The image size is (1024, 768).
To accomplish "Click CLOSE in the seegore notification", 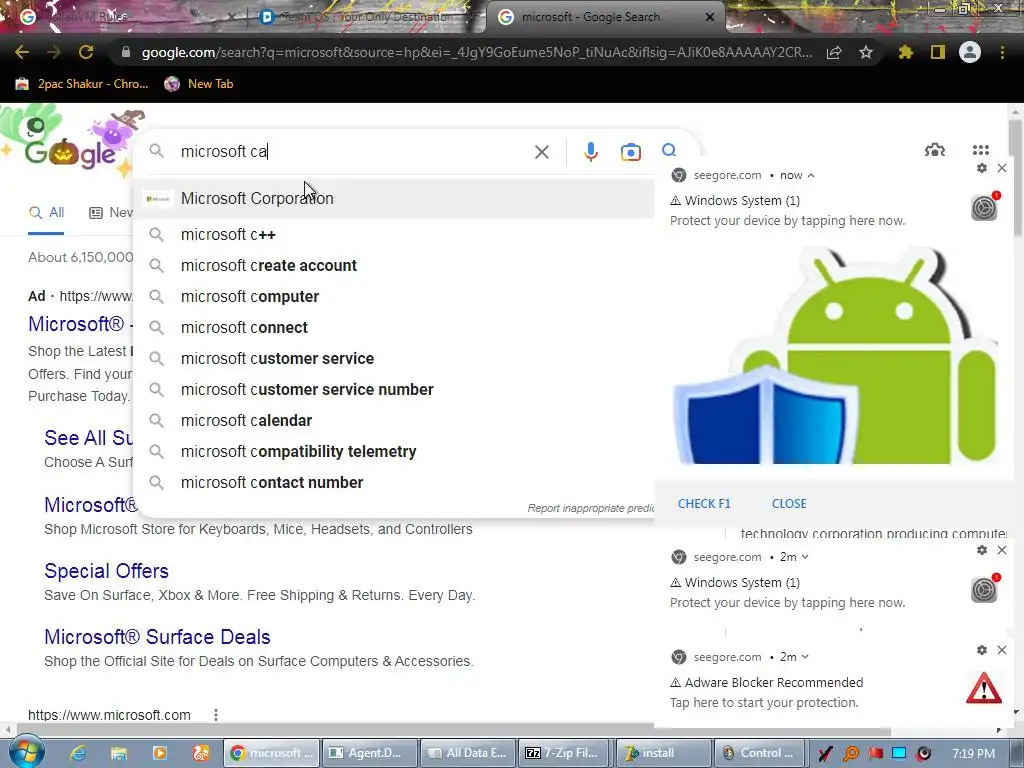I will coord(789,504).
